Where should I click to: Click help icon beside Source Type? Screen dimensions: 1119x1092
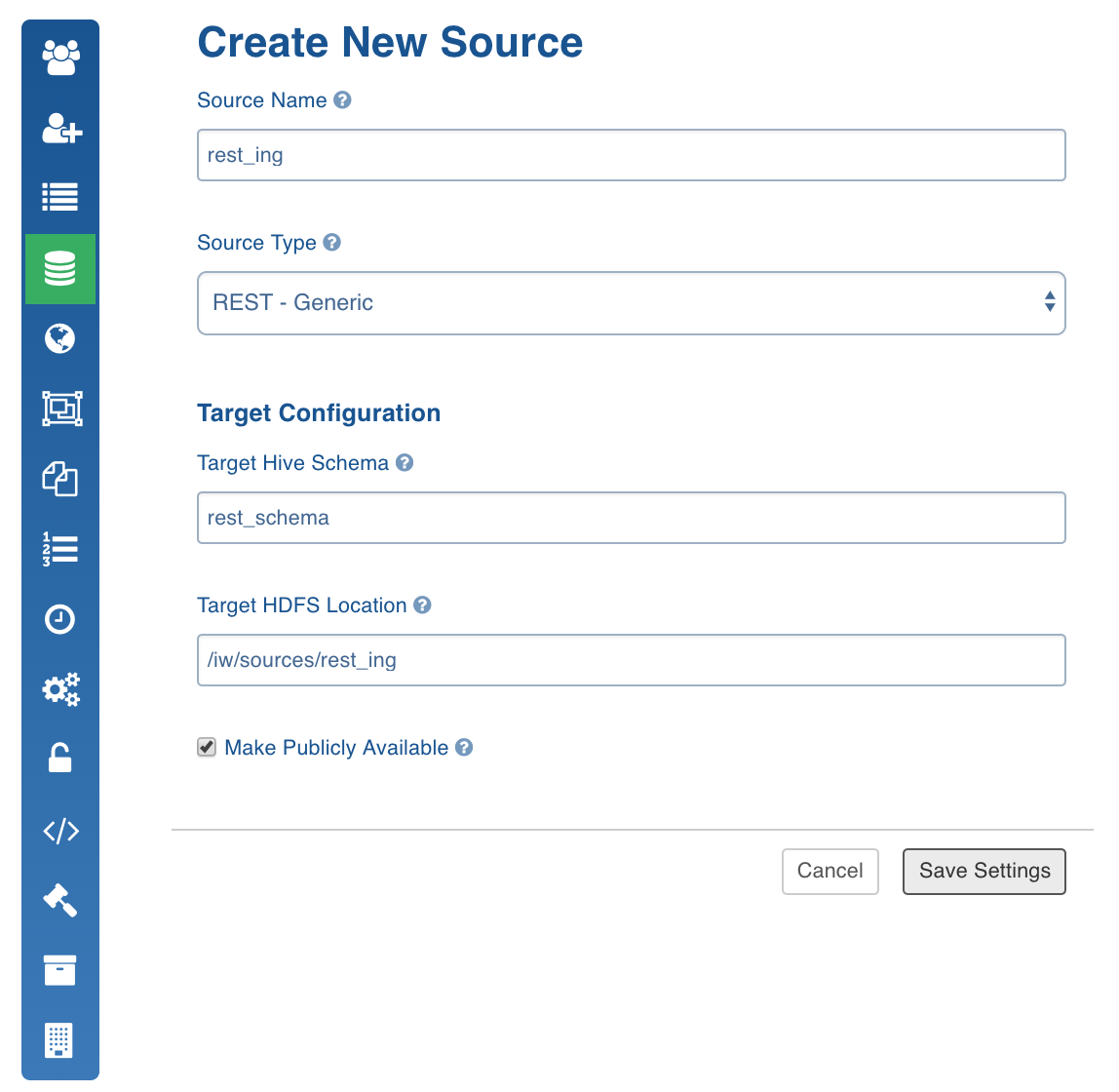click(x=332, y=243)
